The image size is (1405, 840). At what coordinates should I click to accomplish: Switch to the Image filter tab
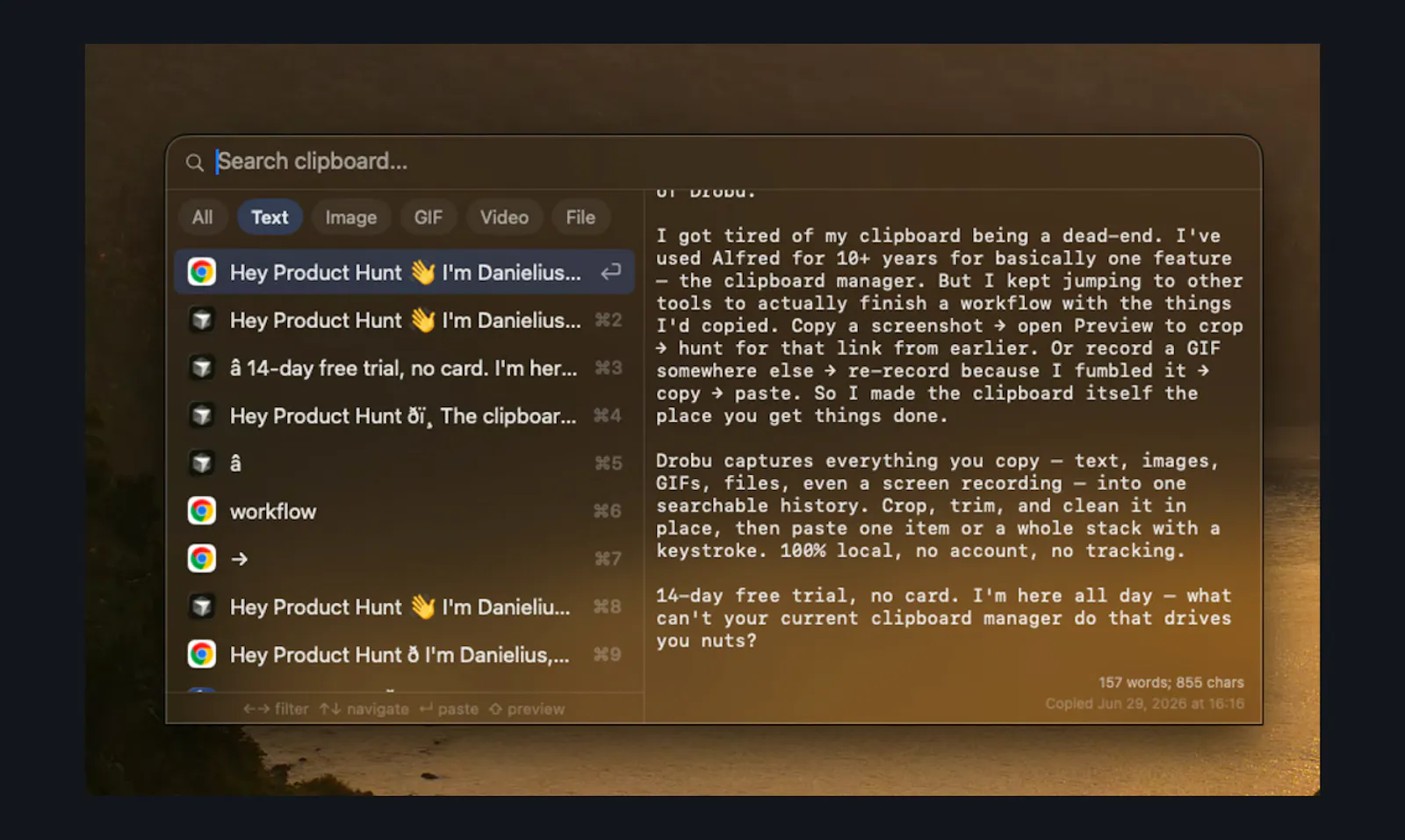[351, 218]
